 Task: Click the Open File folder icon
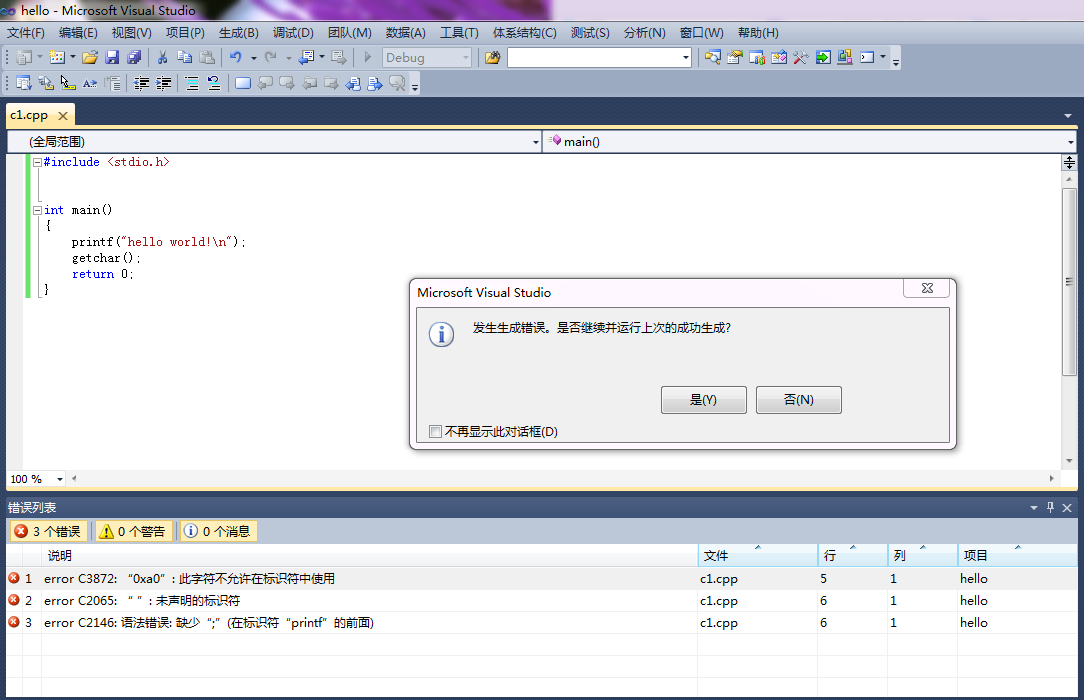90,57
